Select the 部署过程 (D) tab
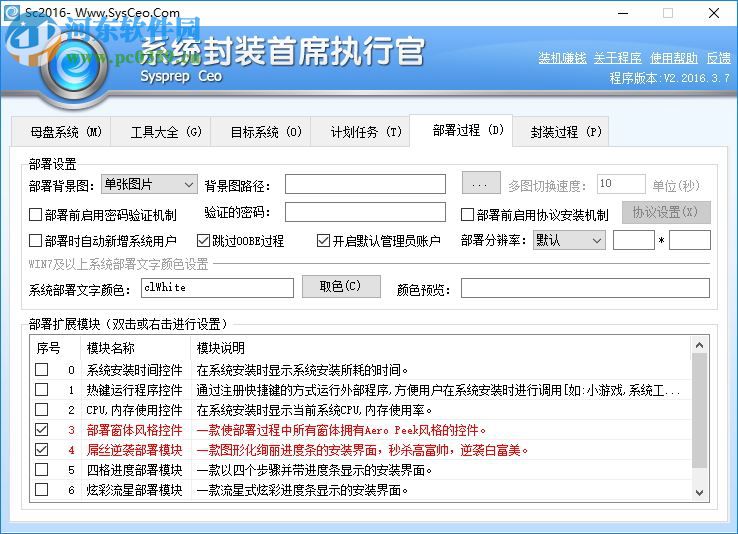This screenshot has width=738, height=534. (x=461, y=130)
